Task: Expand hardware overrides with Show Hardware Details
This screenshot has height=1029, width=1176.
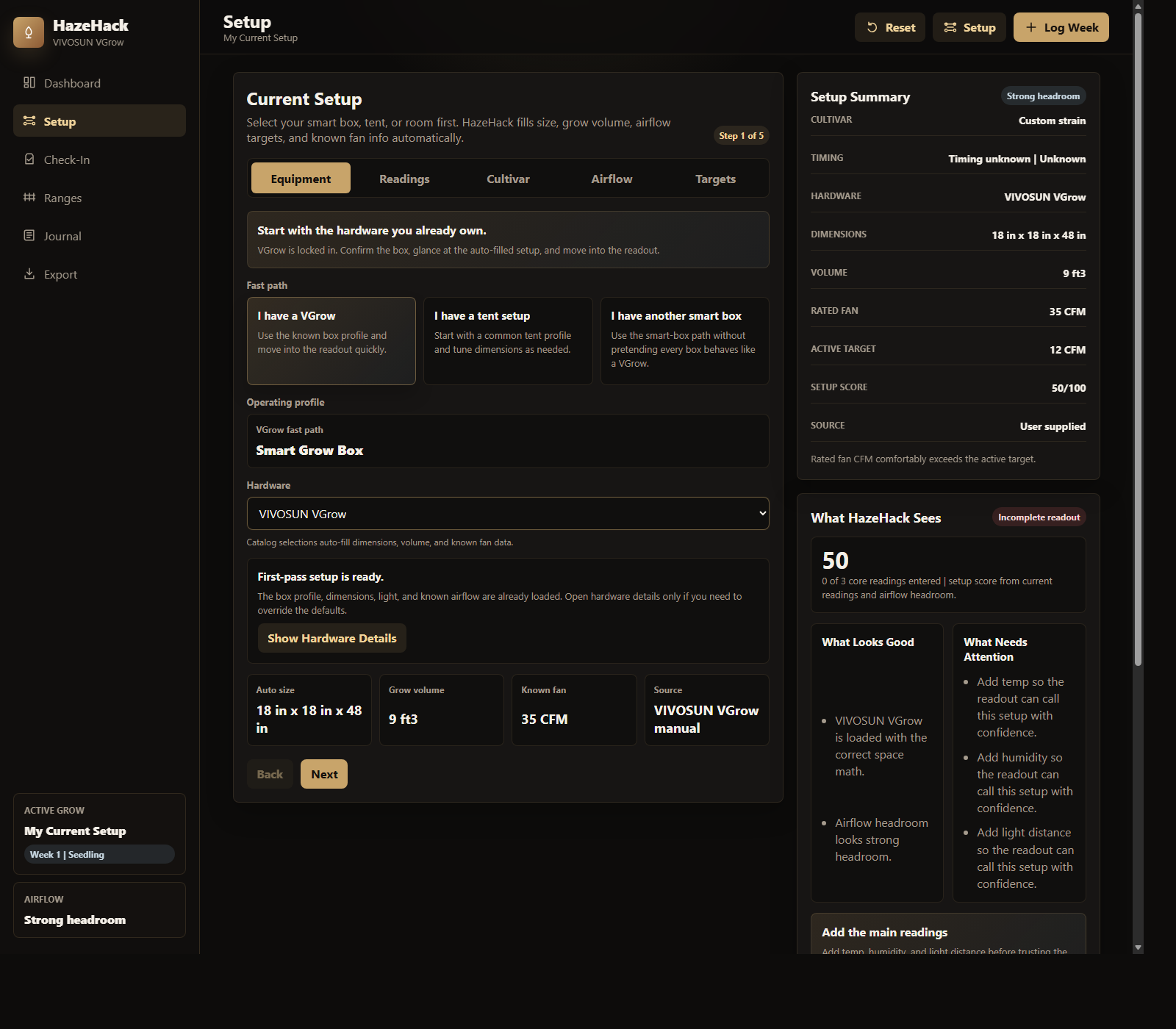Action: (x=331, y=637)
